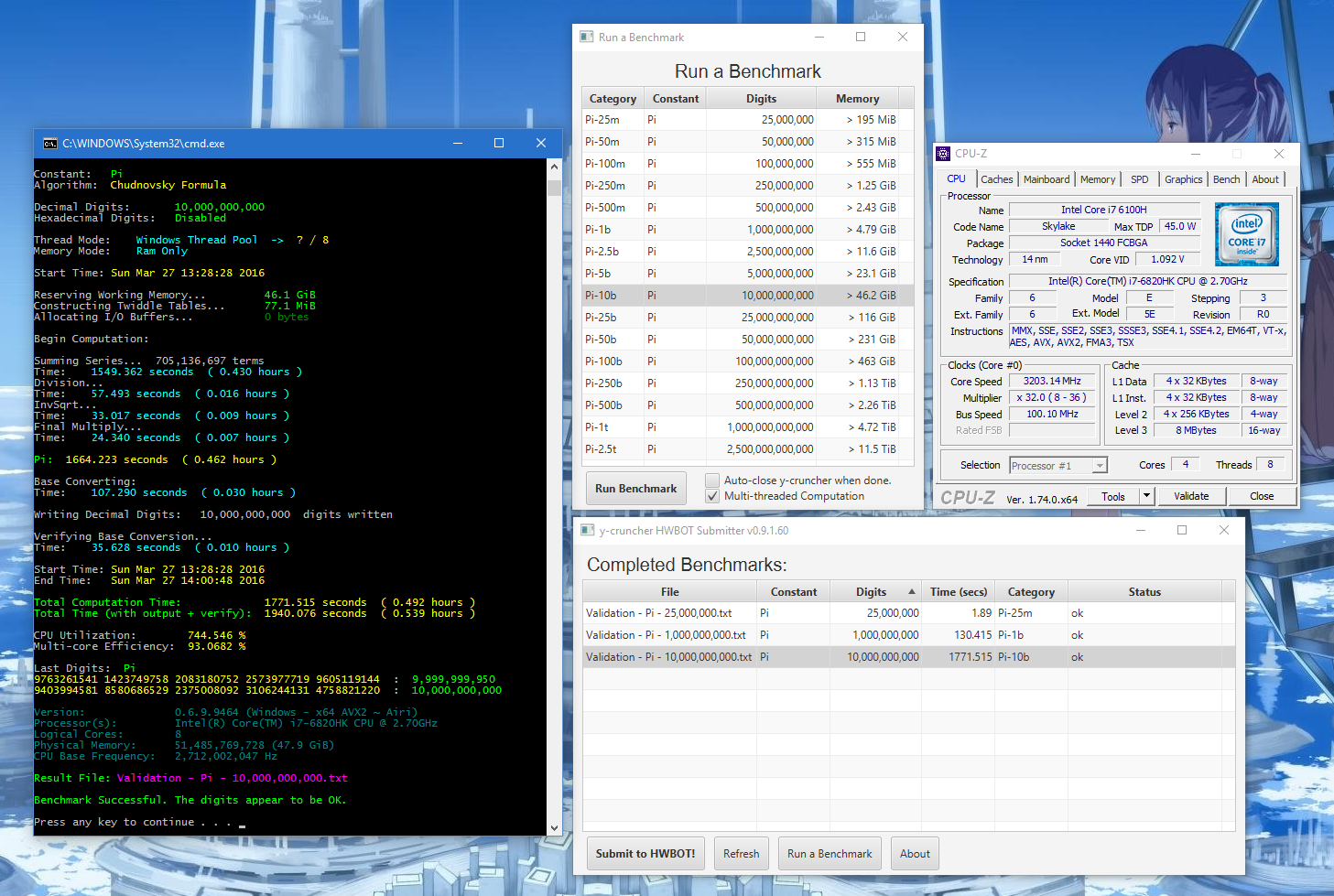Click the Run a Benchmark window icon
Screen dimensions: 1334x896
587,37
